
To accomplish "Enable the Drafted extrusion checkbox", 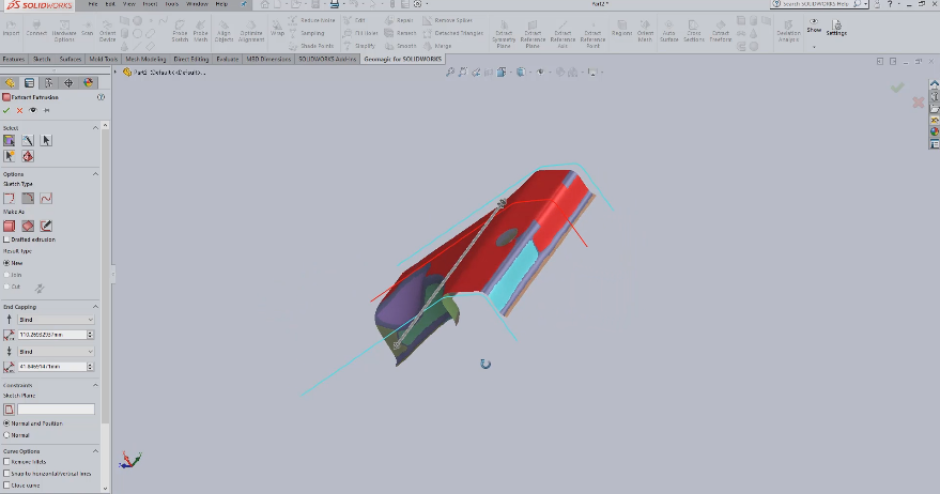I will point(7,239).
